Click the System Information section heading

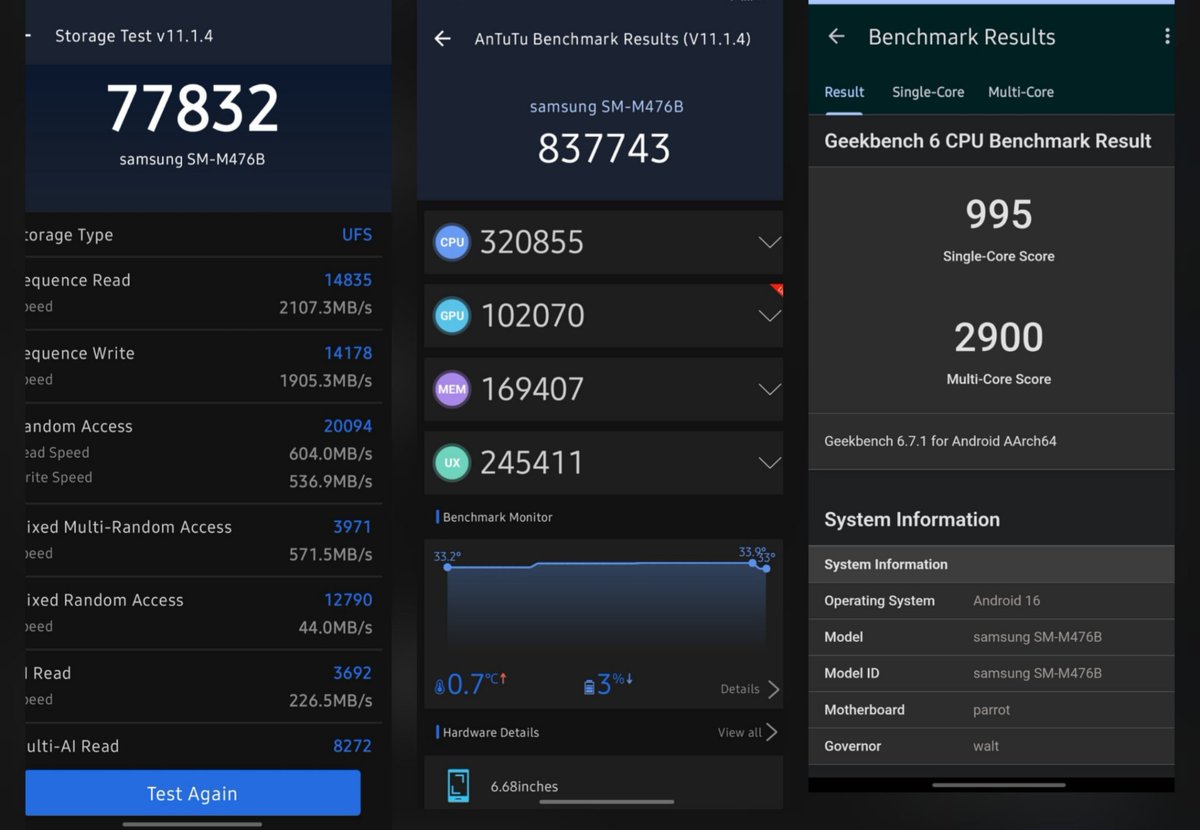point(912,520)
